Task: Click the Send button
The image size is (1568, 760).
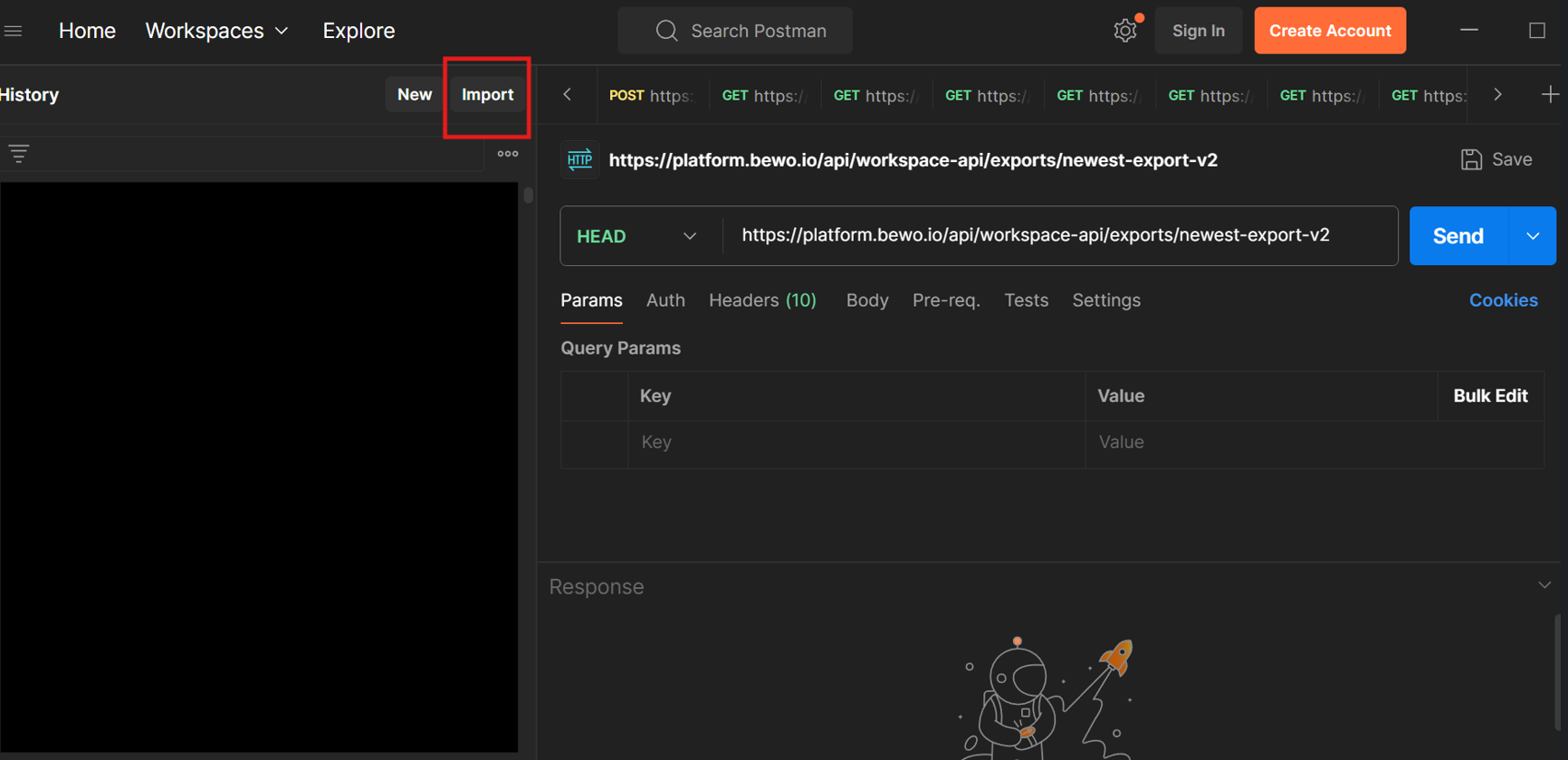Action: (1458, 236)
